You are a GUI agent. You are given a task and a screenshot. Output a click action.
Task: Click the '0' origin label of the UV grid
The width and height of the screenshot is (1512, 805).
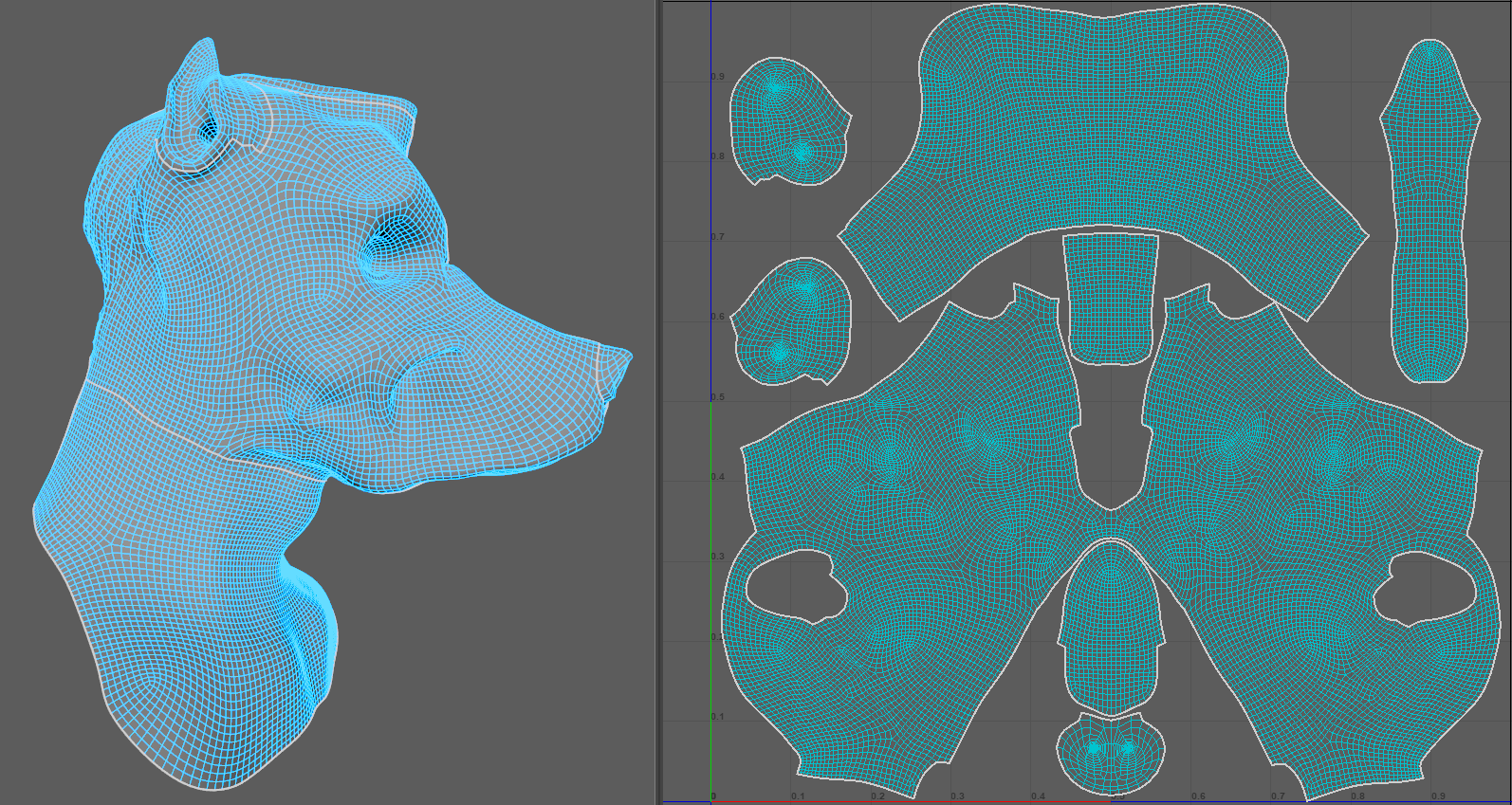pos(714,796)
